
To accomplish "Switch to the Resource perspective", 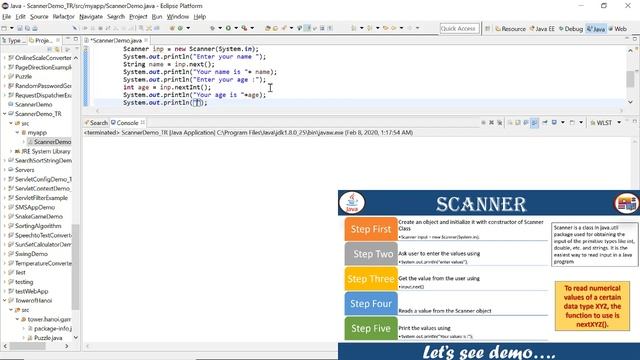I will tap(510, 29).
